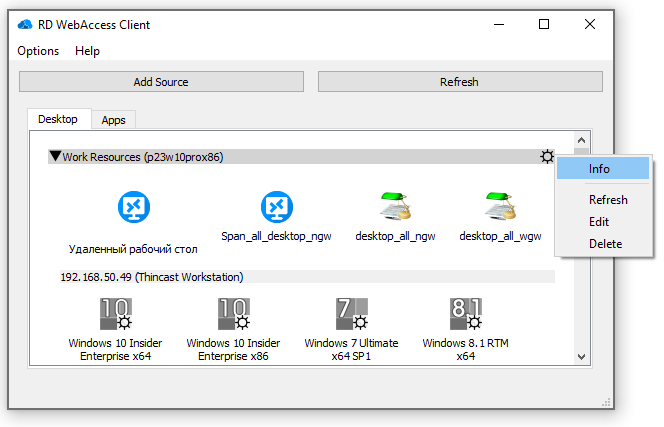This screenshot has width=664, height=427.
Task: Click the scrollbar down arrow
Action: click(x=580, y=355)
